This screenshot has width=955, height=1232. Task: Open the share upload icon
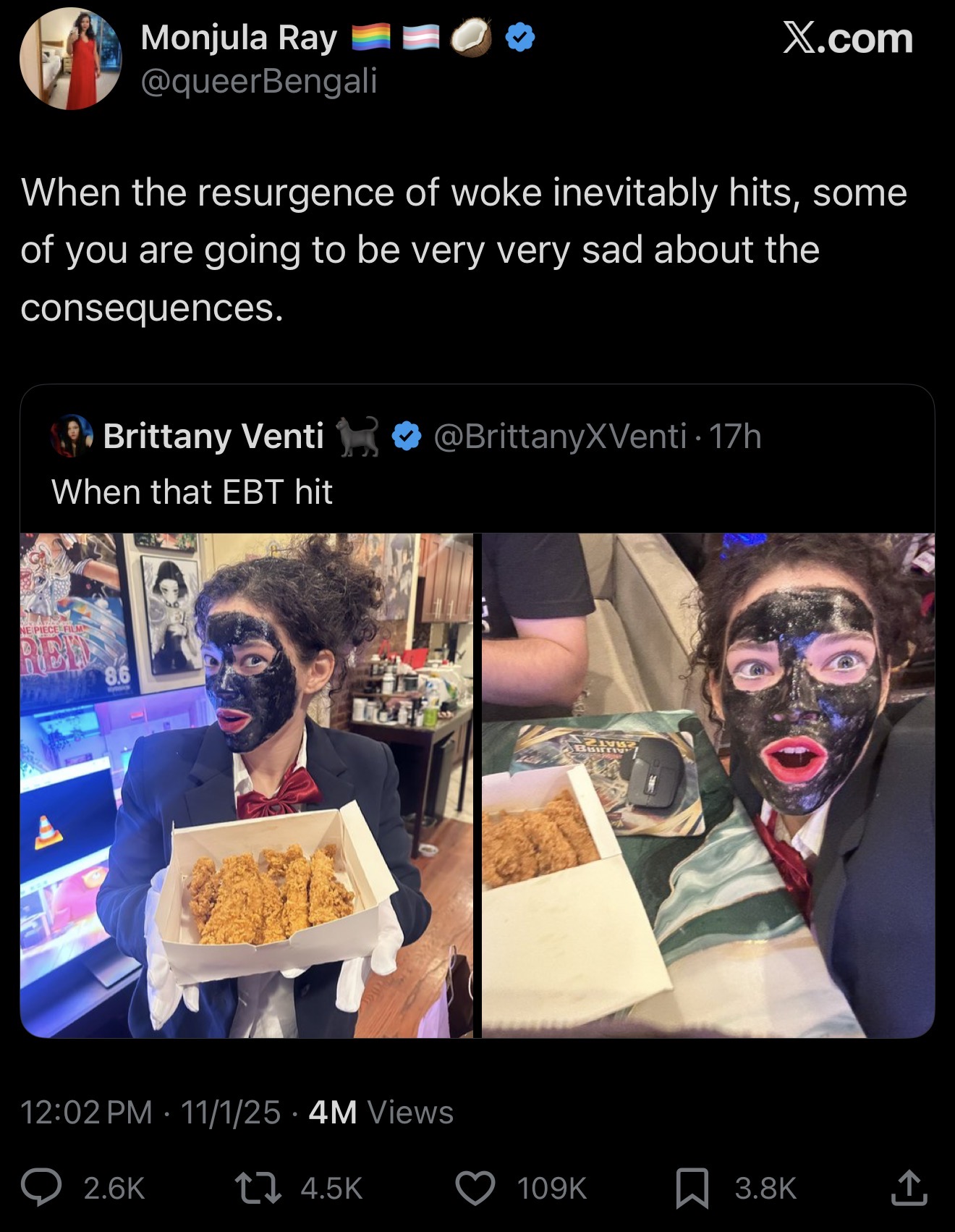pos(909,1188)
